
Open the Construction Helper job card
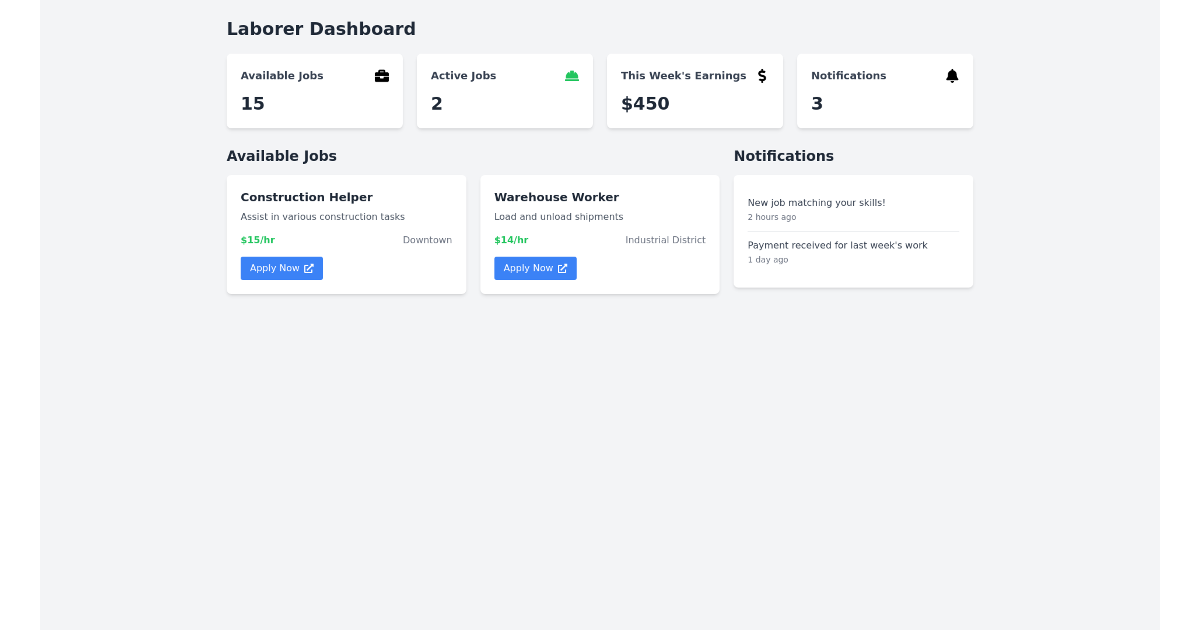coord(346,233)
